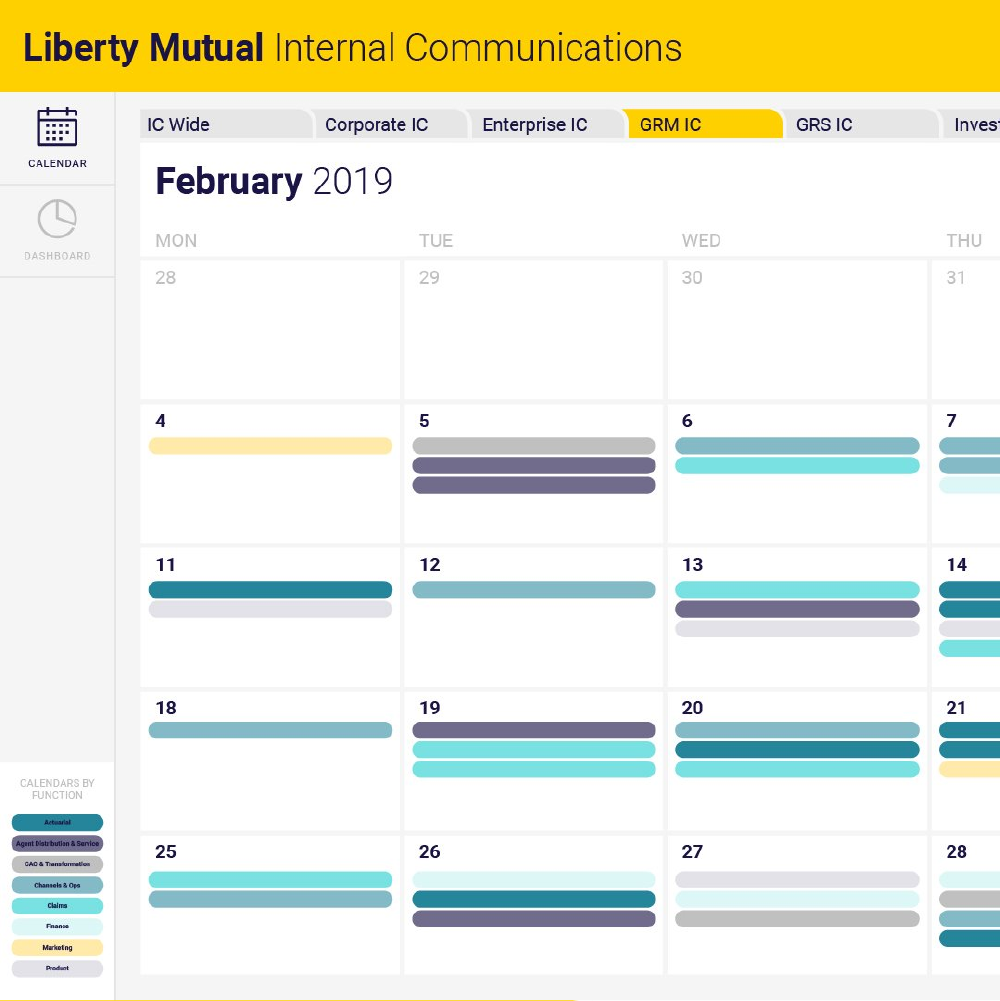
Task: Click the February 2019 month heading
Action: pyautogui.click(x=274, y=181)
